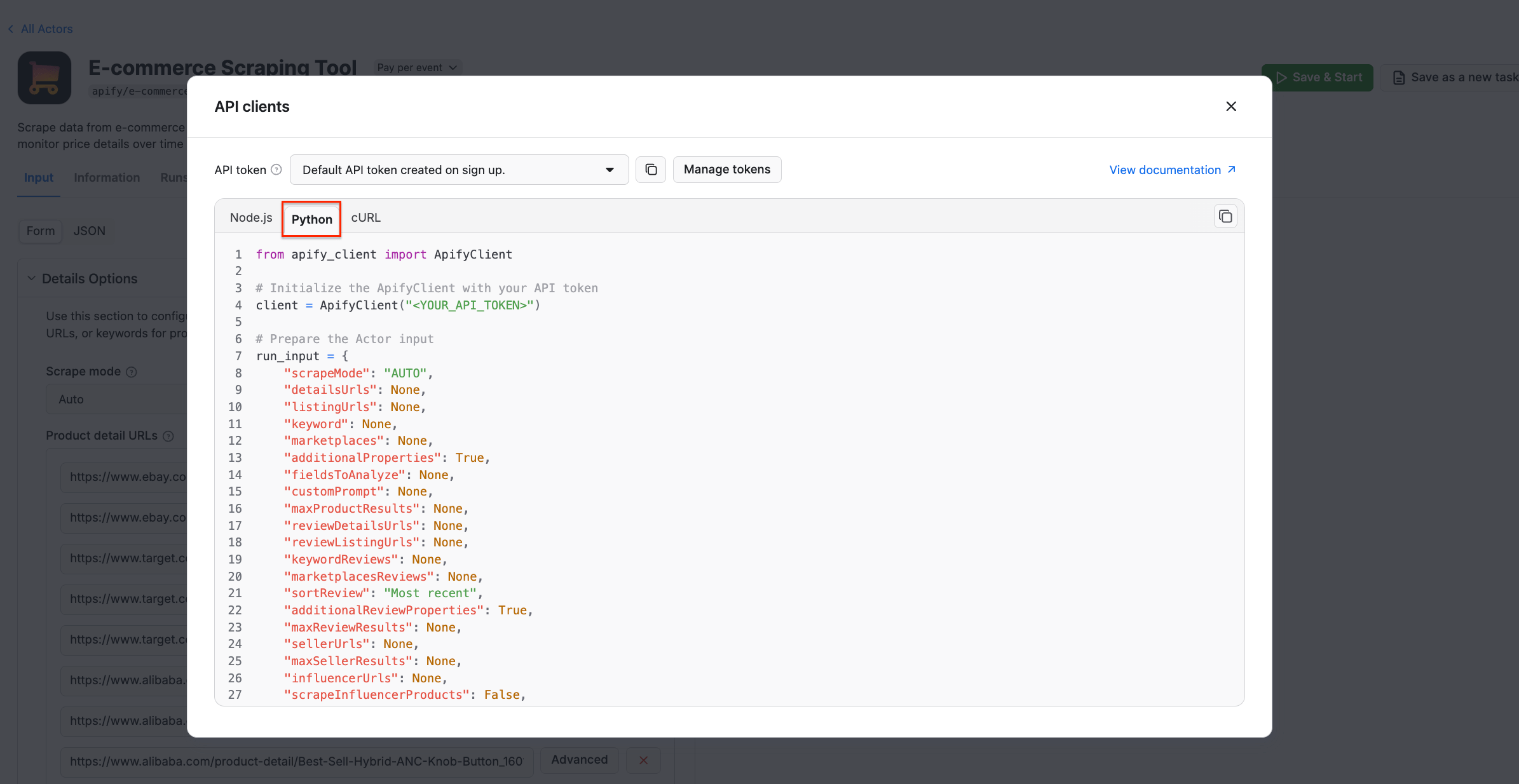The height and width of the screenshot is (784, 1519).
Task: Copy the code snippet to clipboard
Action: click(x=1225, y=217)
